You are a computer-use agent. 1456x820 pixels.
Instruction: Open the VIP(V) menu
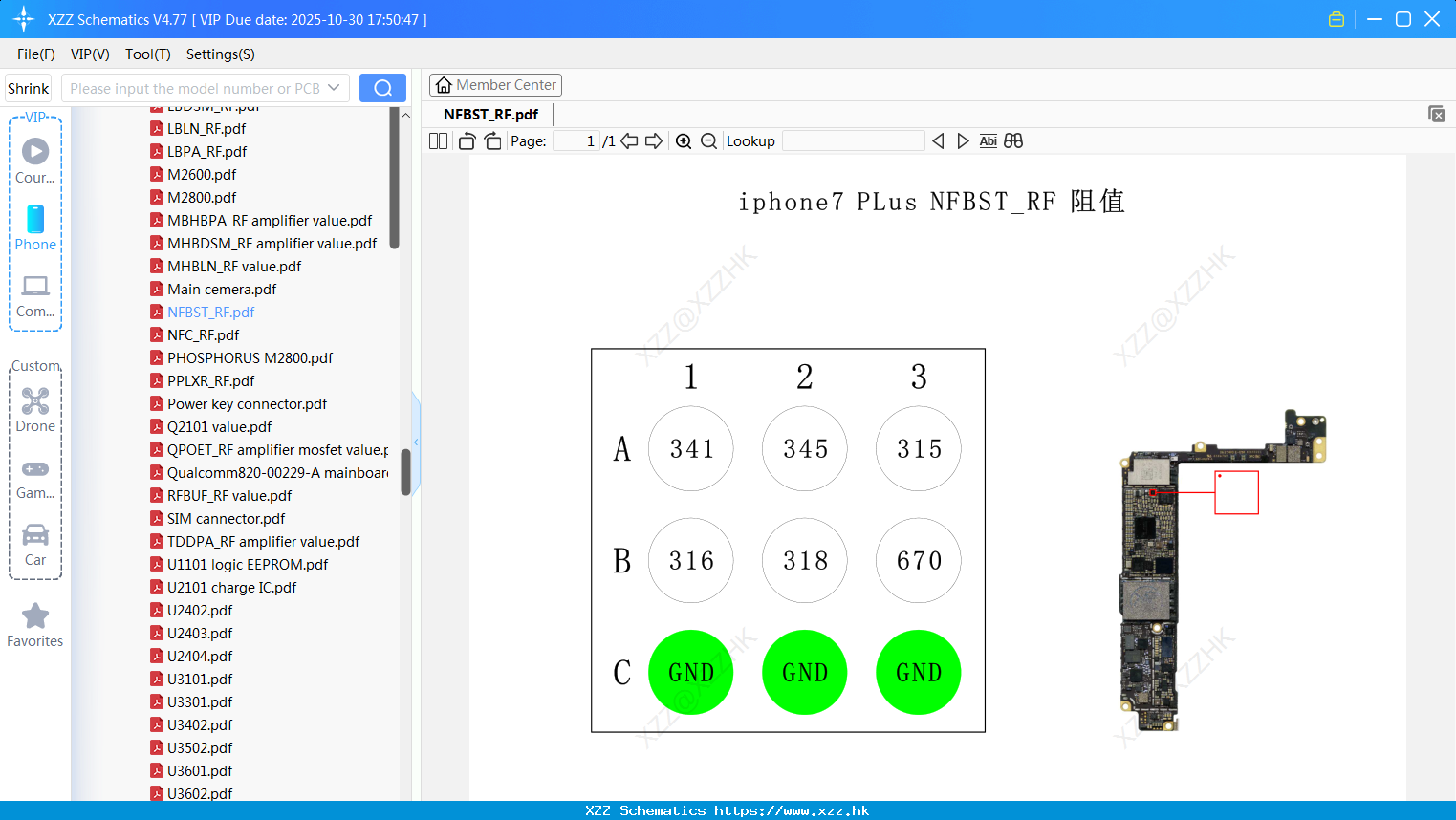point(90,54)
